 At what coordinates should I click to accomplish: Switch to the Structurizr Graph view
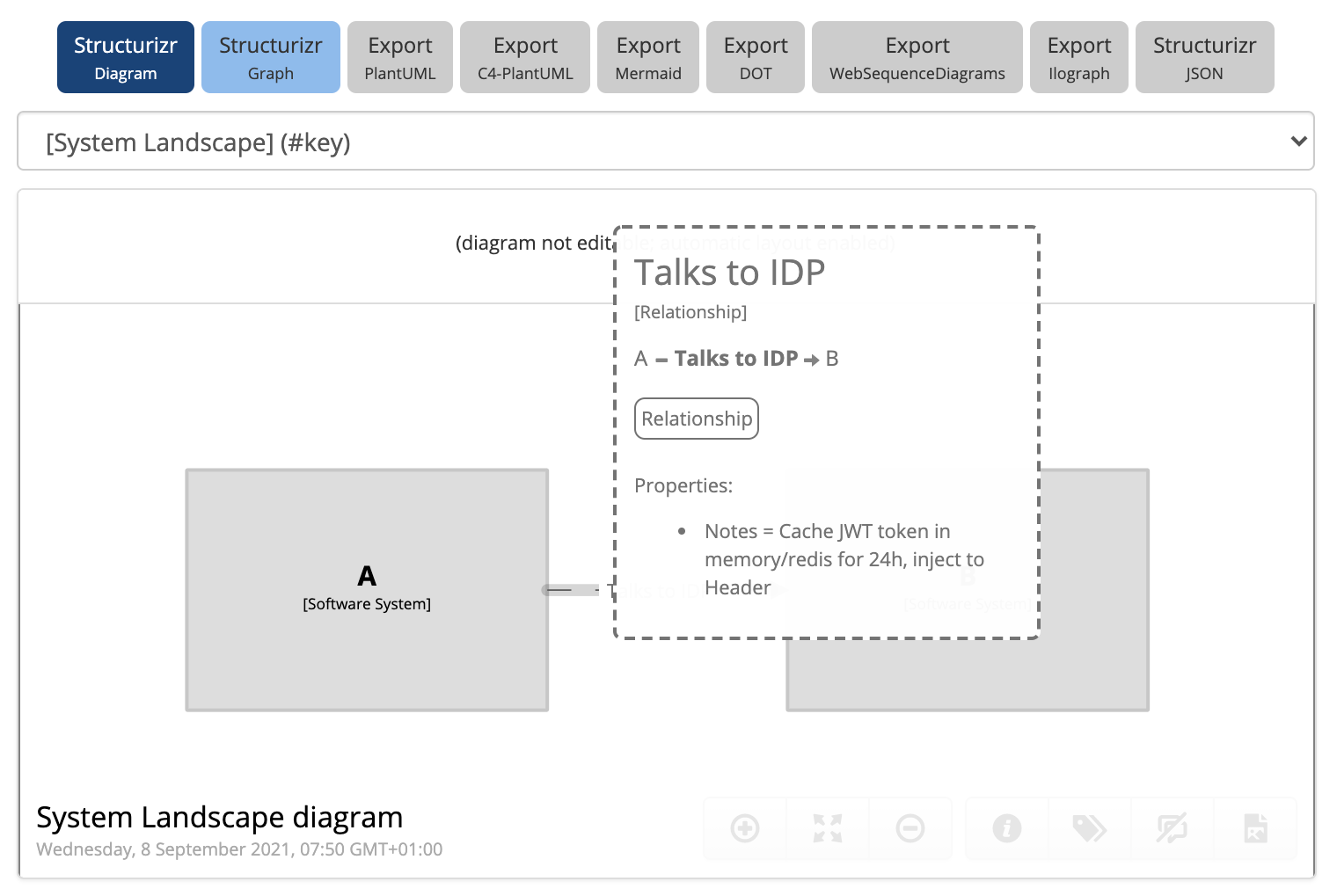coord(270,56)
